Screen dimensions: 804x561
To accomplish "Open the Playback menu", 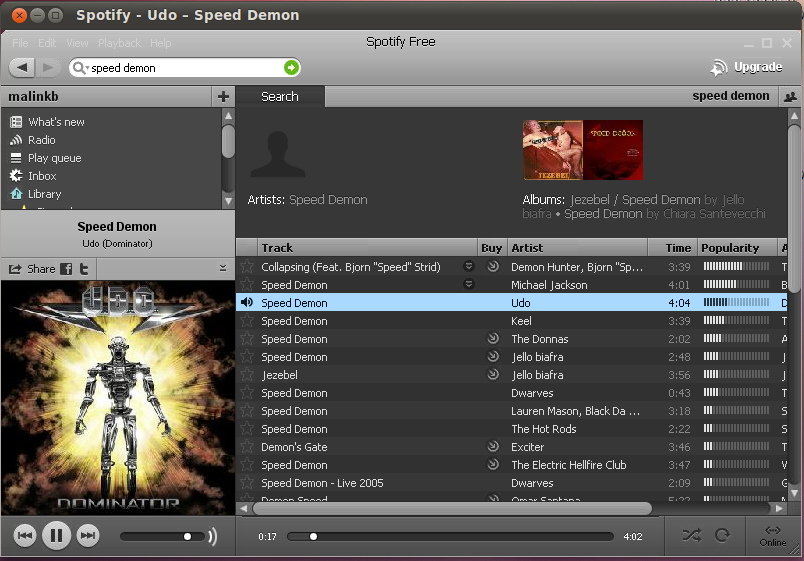I will (119, 43).
